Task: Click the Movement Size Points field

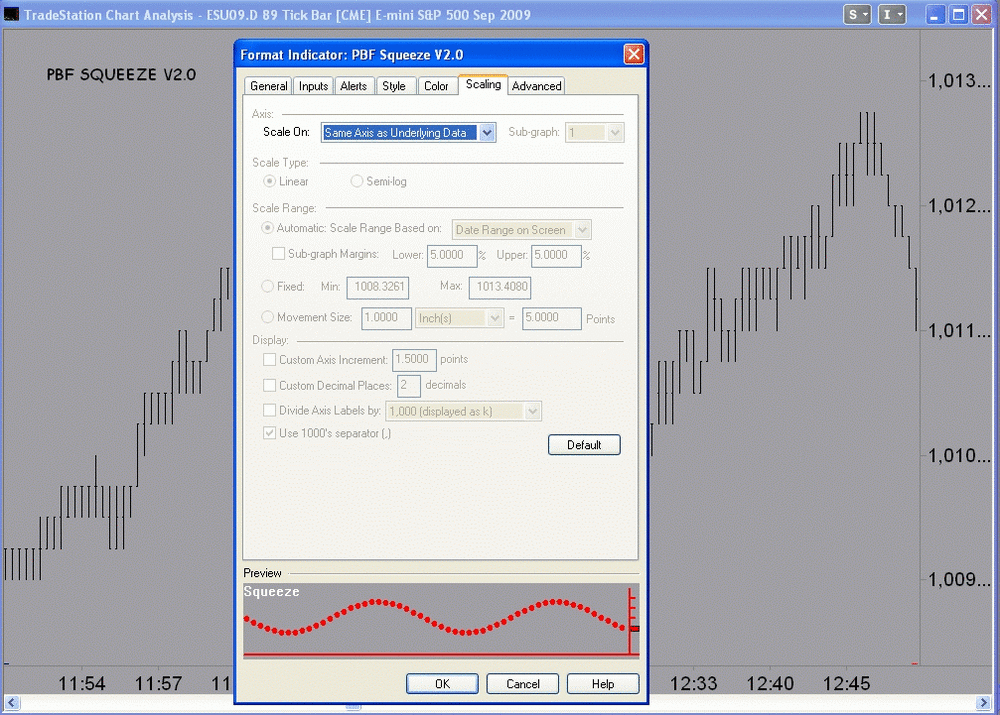Action: coord(552,318)
